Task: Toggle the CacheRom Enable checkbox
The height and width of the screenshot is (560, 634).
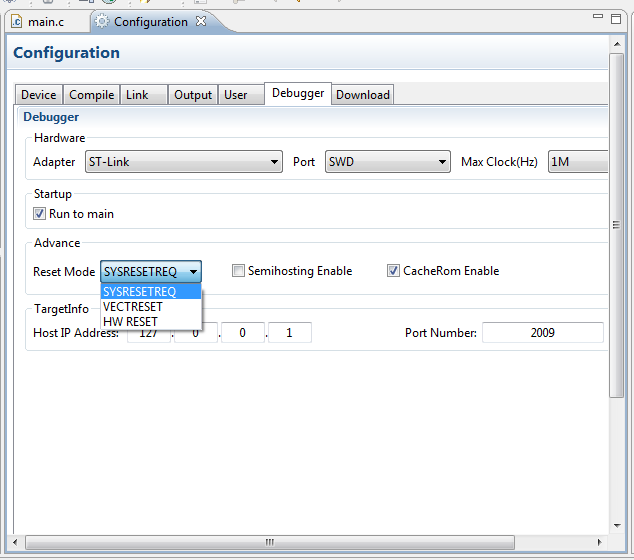Action: pos(393,270)
